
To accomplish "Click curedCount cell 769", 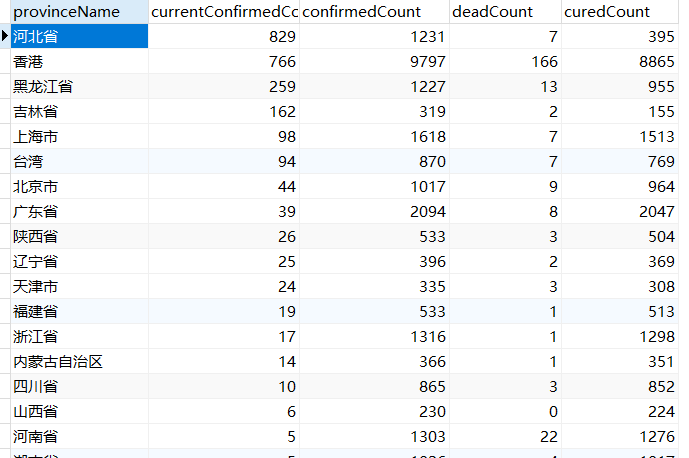I will [x=620, y=161].
